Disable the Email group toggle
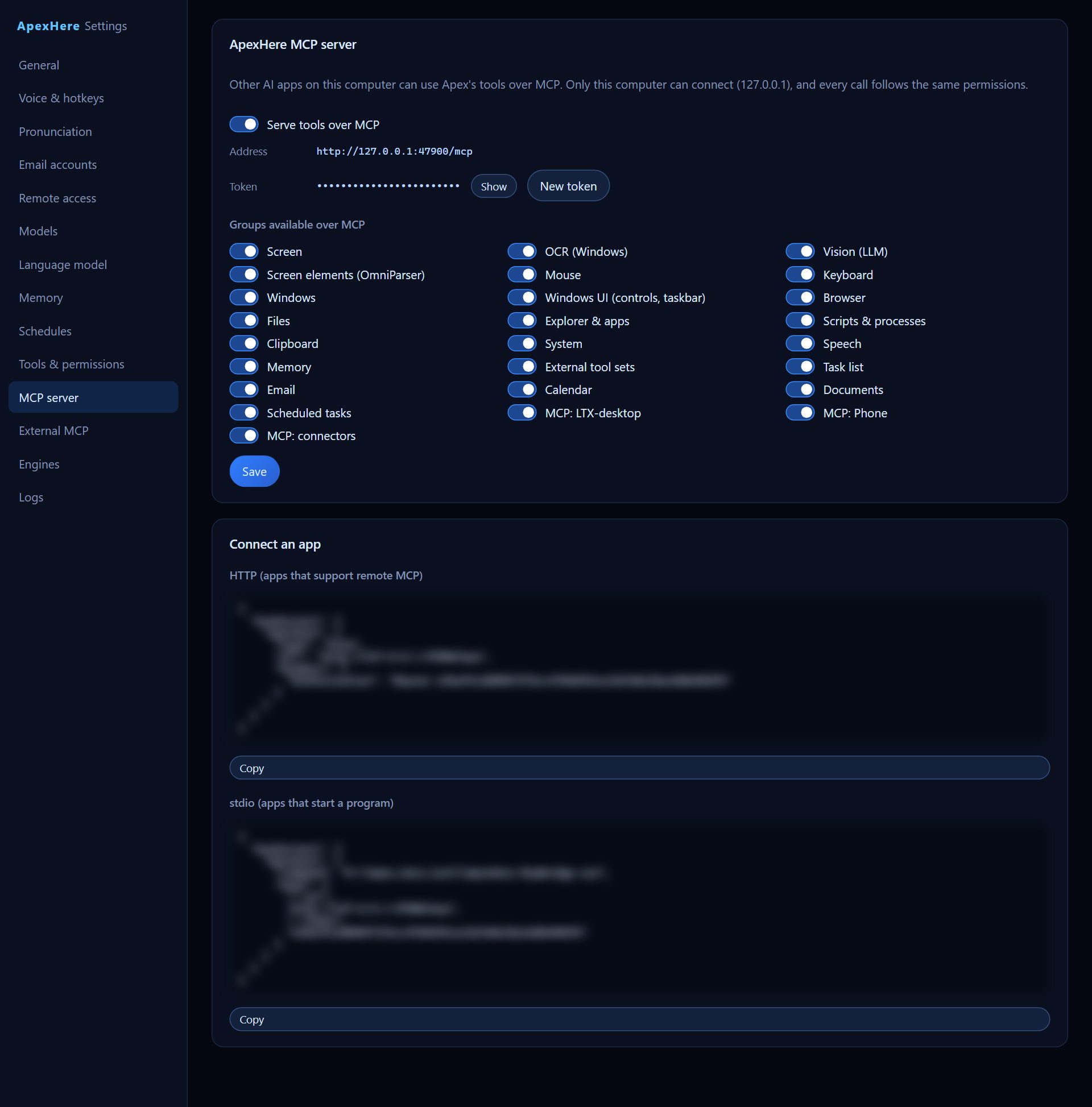The width and height of the screenshot is (1092, 1107). [x=243, y=389]
